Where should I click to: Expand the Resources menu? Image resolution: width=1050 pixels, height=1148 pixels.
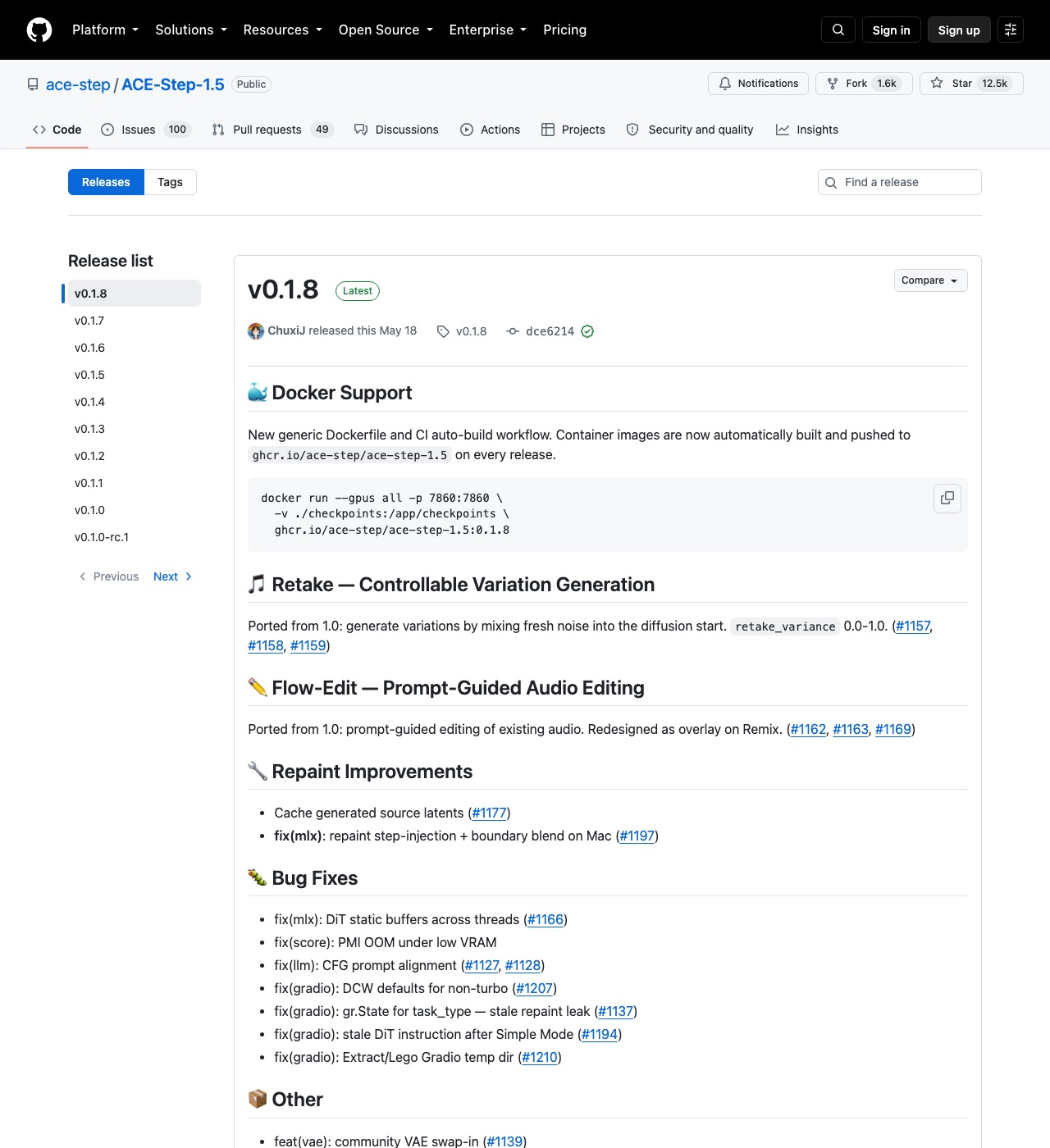click(282, 30)
